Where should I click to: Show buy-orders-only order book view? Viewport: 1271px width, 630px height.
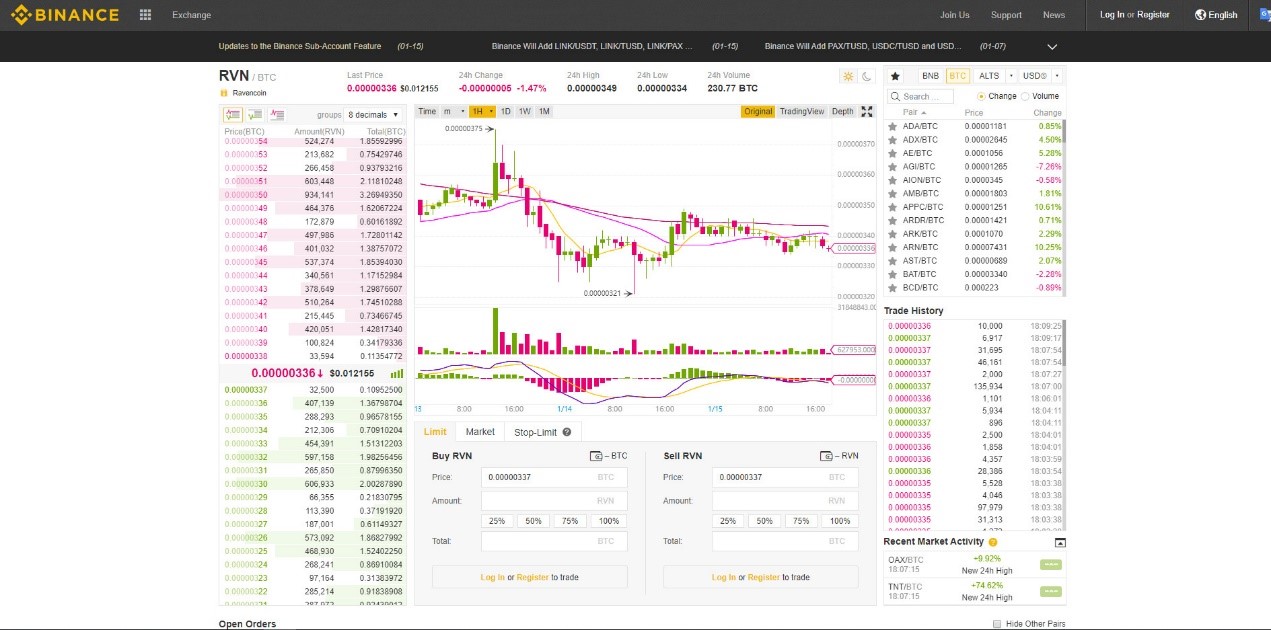[255, 115]
